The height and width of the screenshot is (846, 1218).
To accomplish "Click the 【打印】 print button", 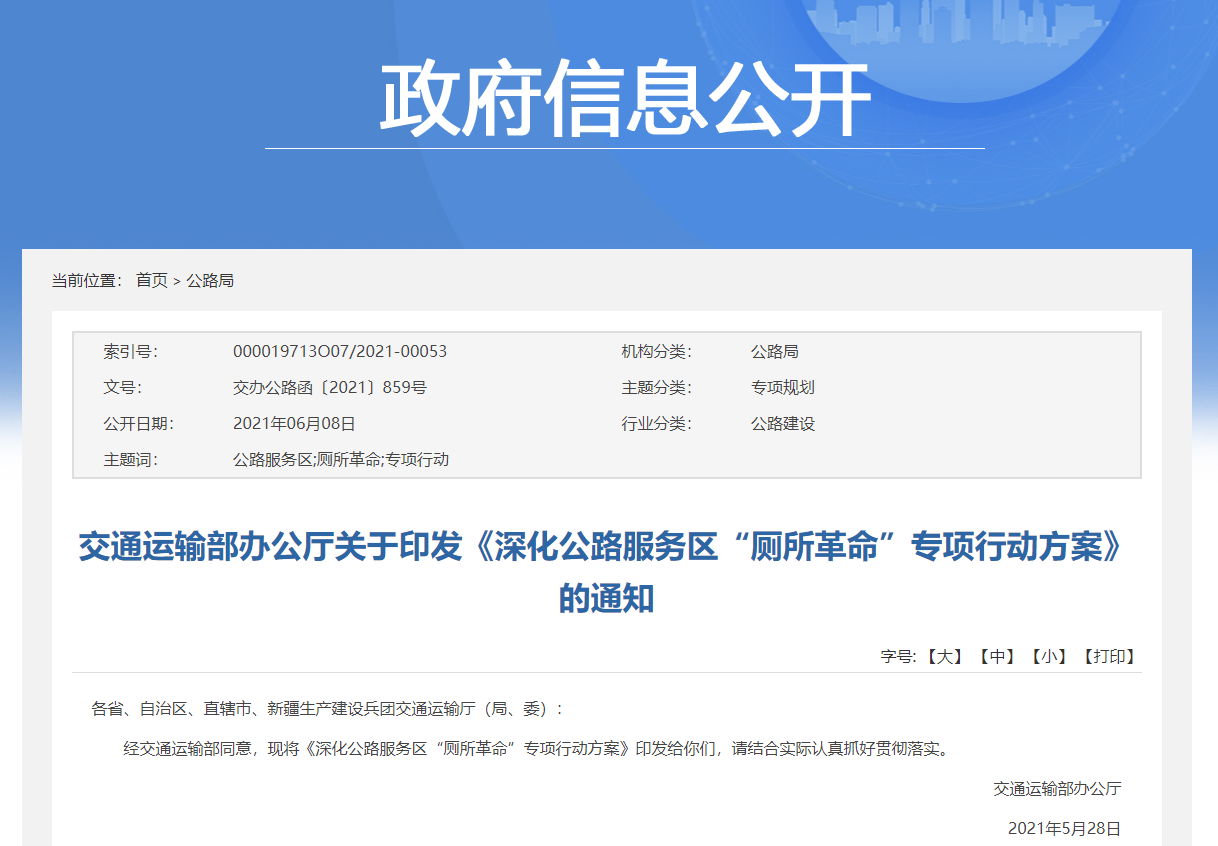I will 1109,657.
